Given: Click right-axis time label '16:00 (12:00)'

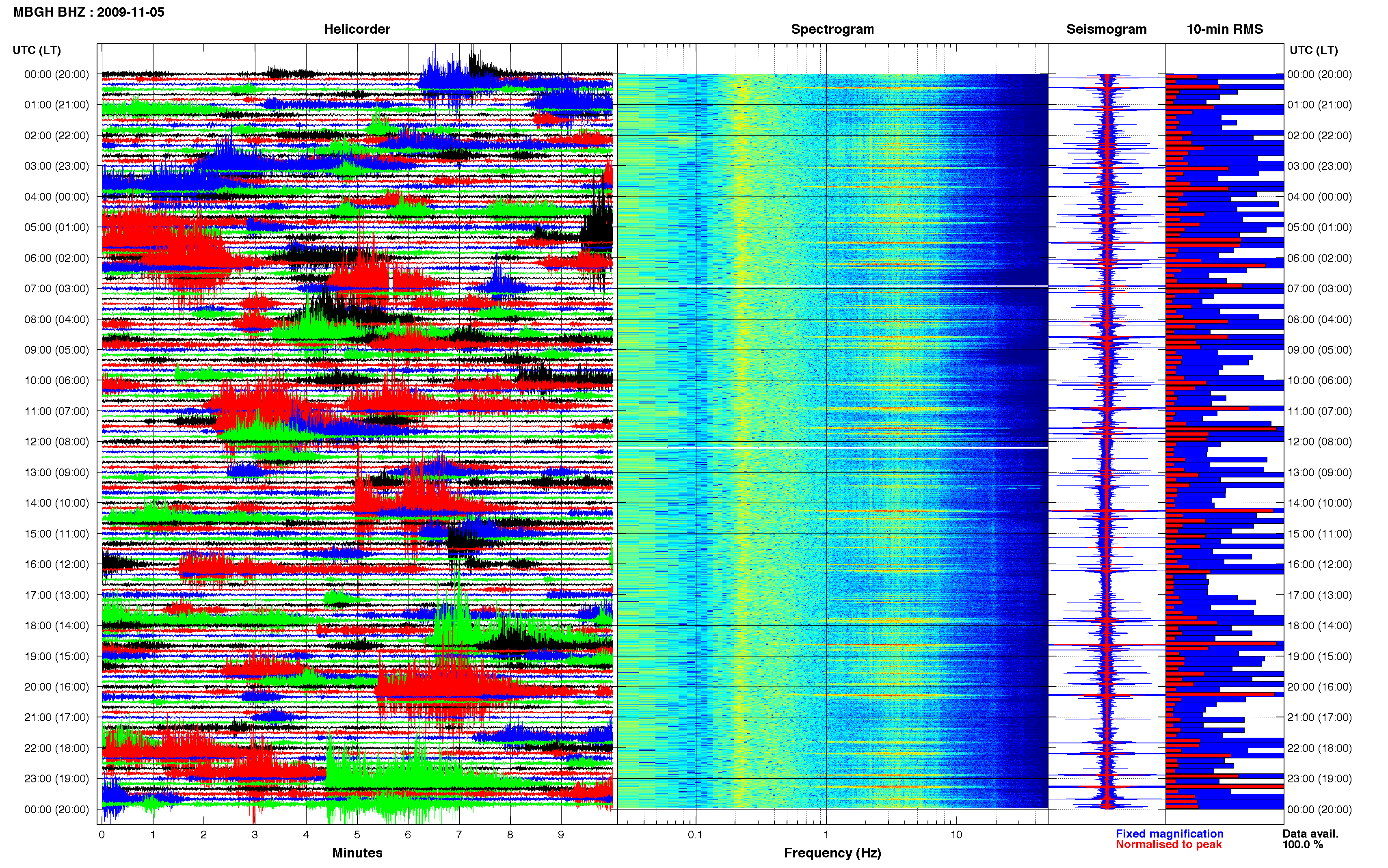Looking at the screenshot, I should (1319, 564).
